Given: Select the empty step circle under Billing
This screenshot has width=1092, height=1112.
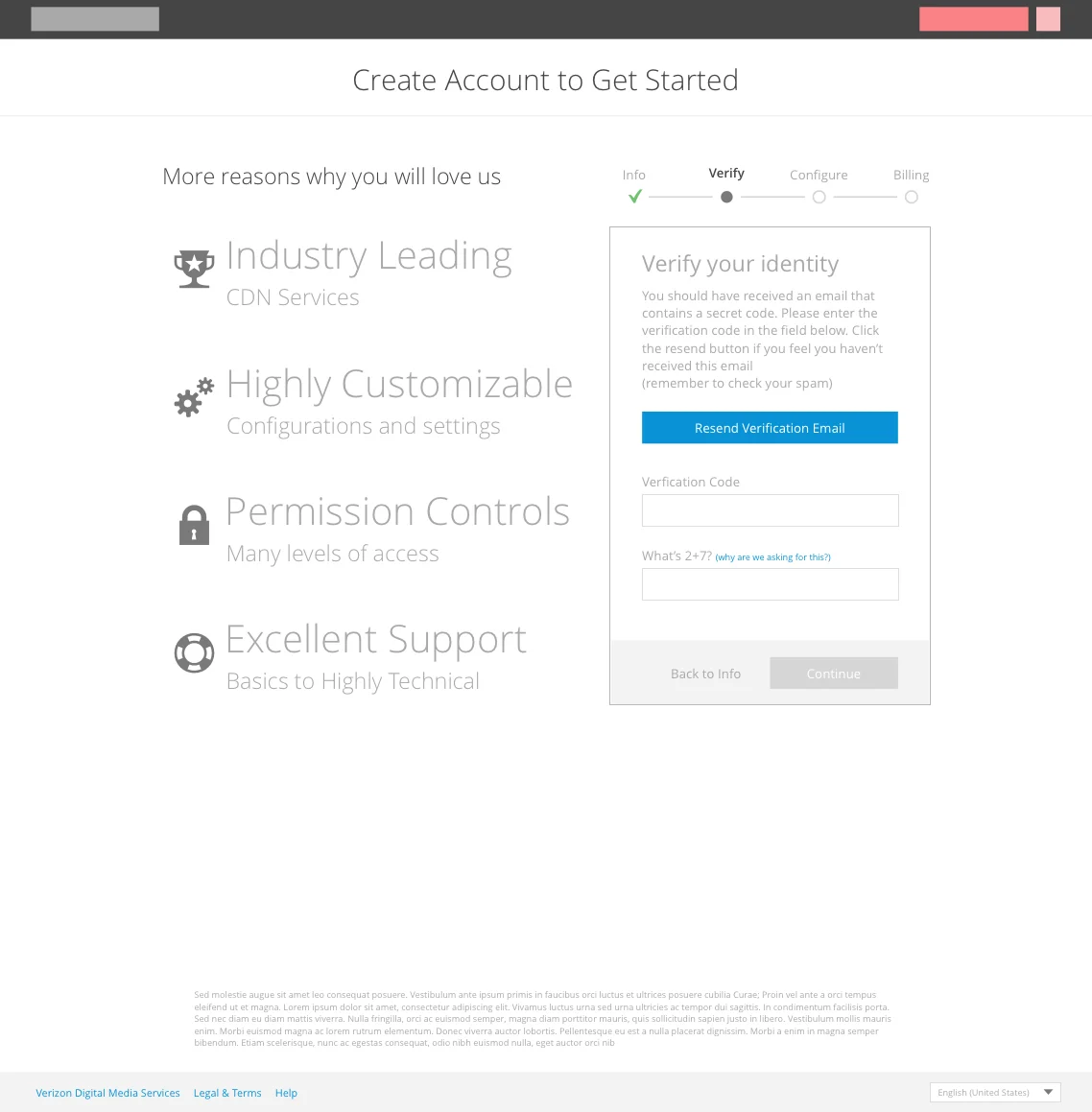Looking at the screenshot, I should tap(912, 197).
